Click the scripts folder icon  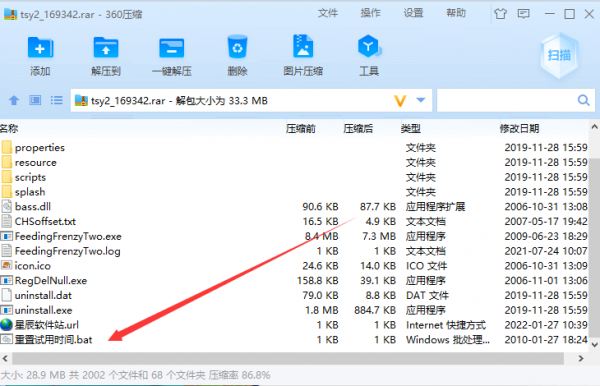coord(7,177)
